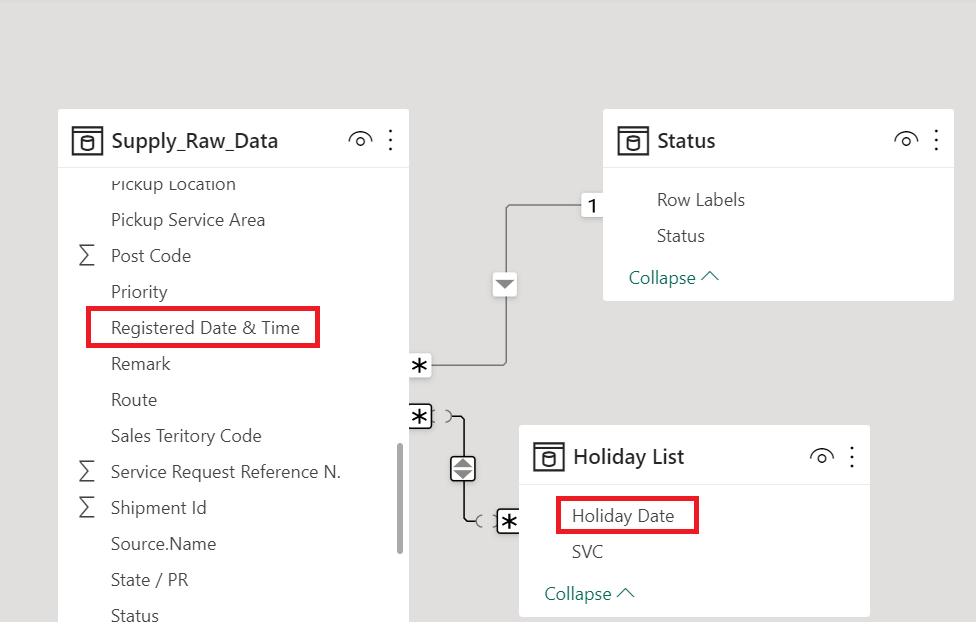This screenshot has width=976, height=622.
Task: Click the '1' cardinality marker on Status table
Action: (592, 205)
